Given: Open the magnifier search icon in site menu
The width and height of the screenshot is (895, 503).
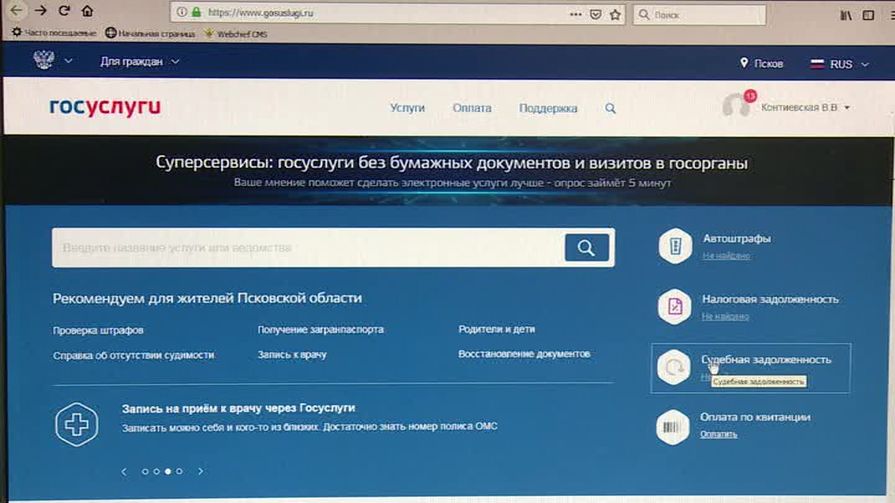Looking at the screenshot, I should [610, 108].
